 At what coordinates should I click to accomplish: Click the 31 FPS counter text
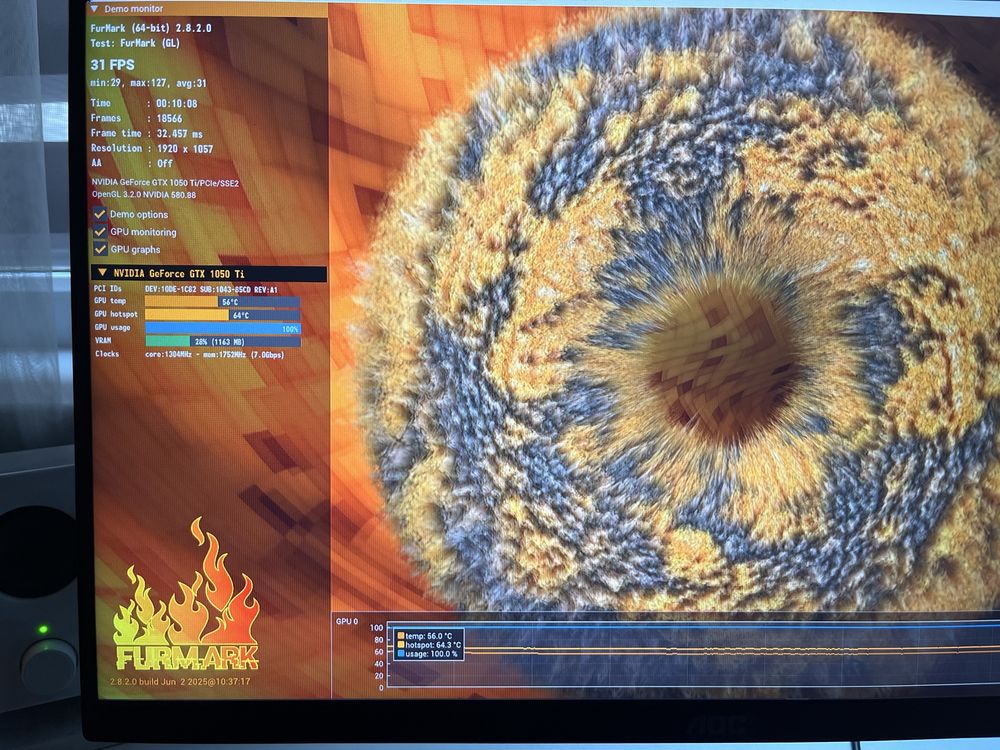113,64
